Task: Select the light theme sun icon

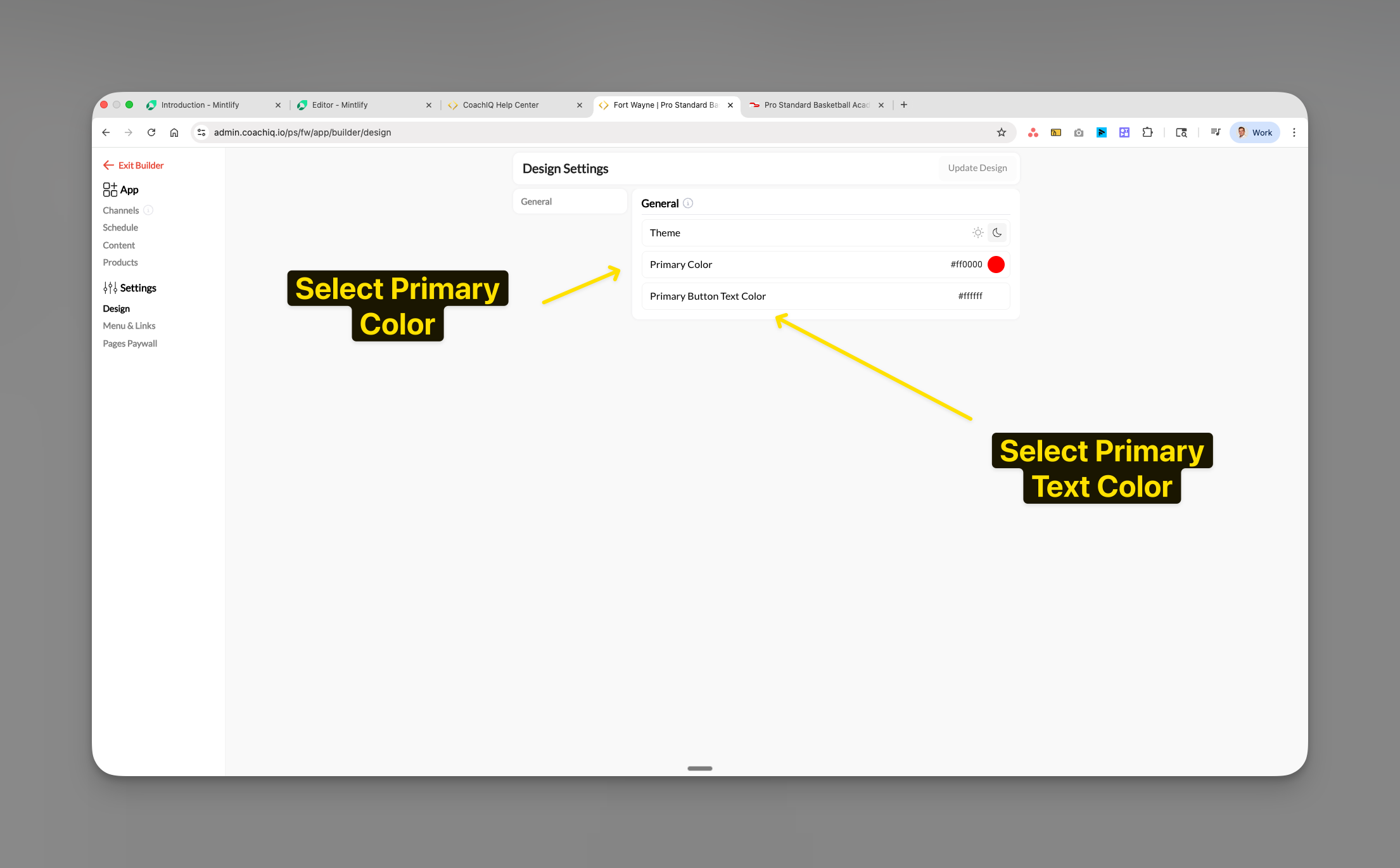Action: [977, 233]
